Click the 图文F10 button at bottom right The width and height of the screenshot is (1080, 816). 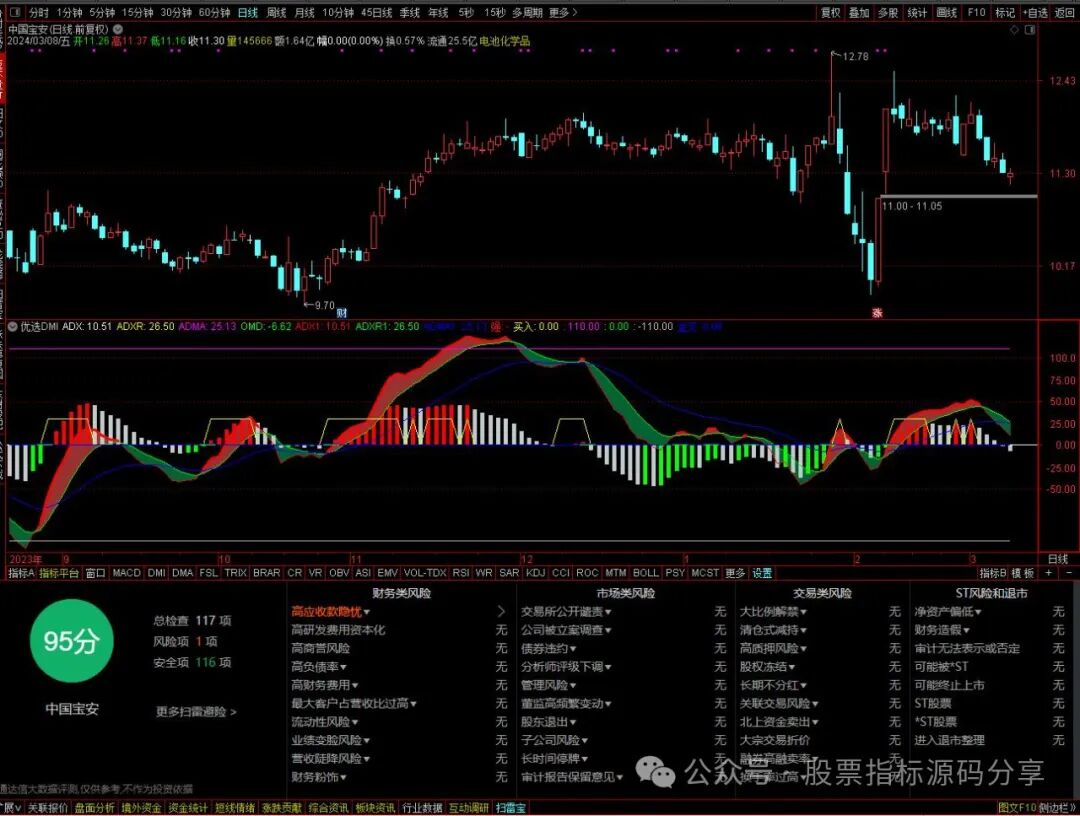pyautogui.click(x=1017, y=808)
